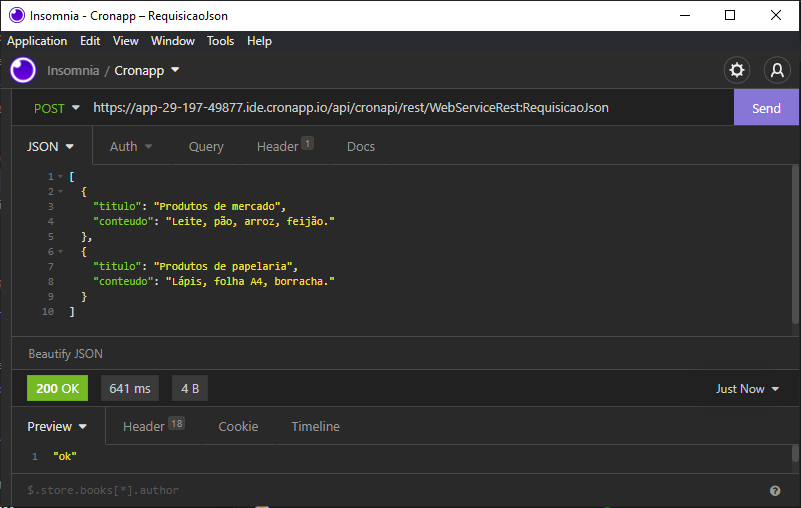Open the POST method dropdown
This screenshot has width=801, height=508.
[57, 108]
